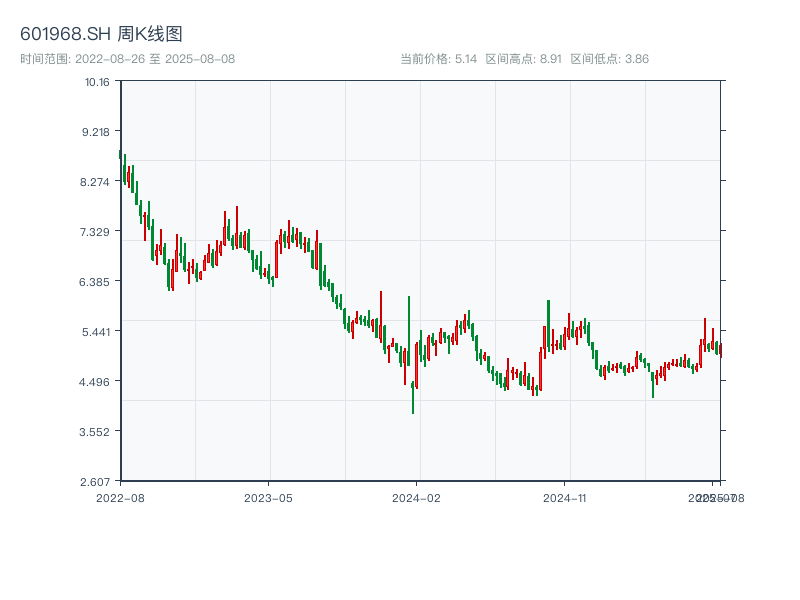Click the 当前价格 5.14 label
The image size is (800, 600).
pos(438,59)
